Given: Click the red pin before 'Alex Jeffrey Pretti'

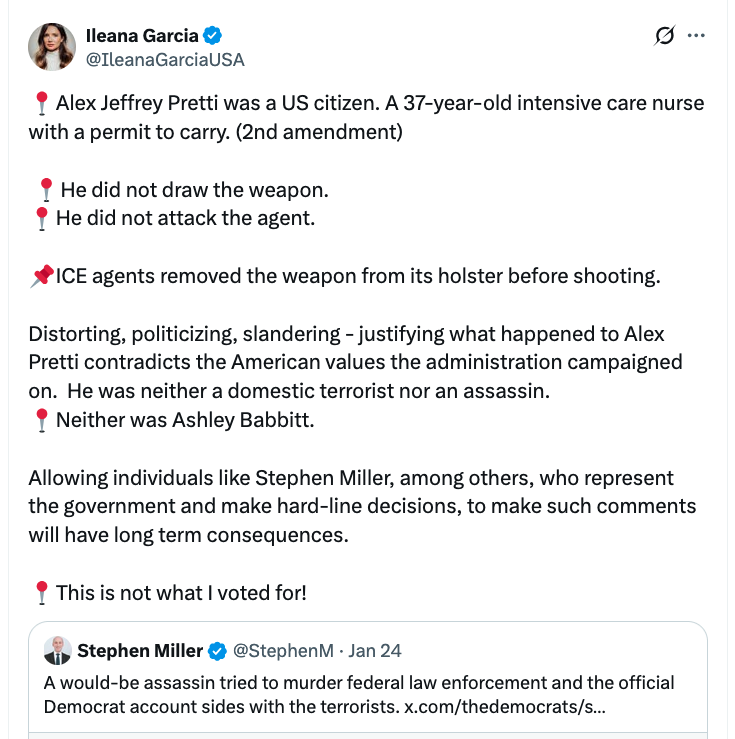Looking at the screenshot, I should (41, 103).
